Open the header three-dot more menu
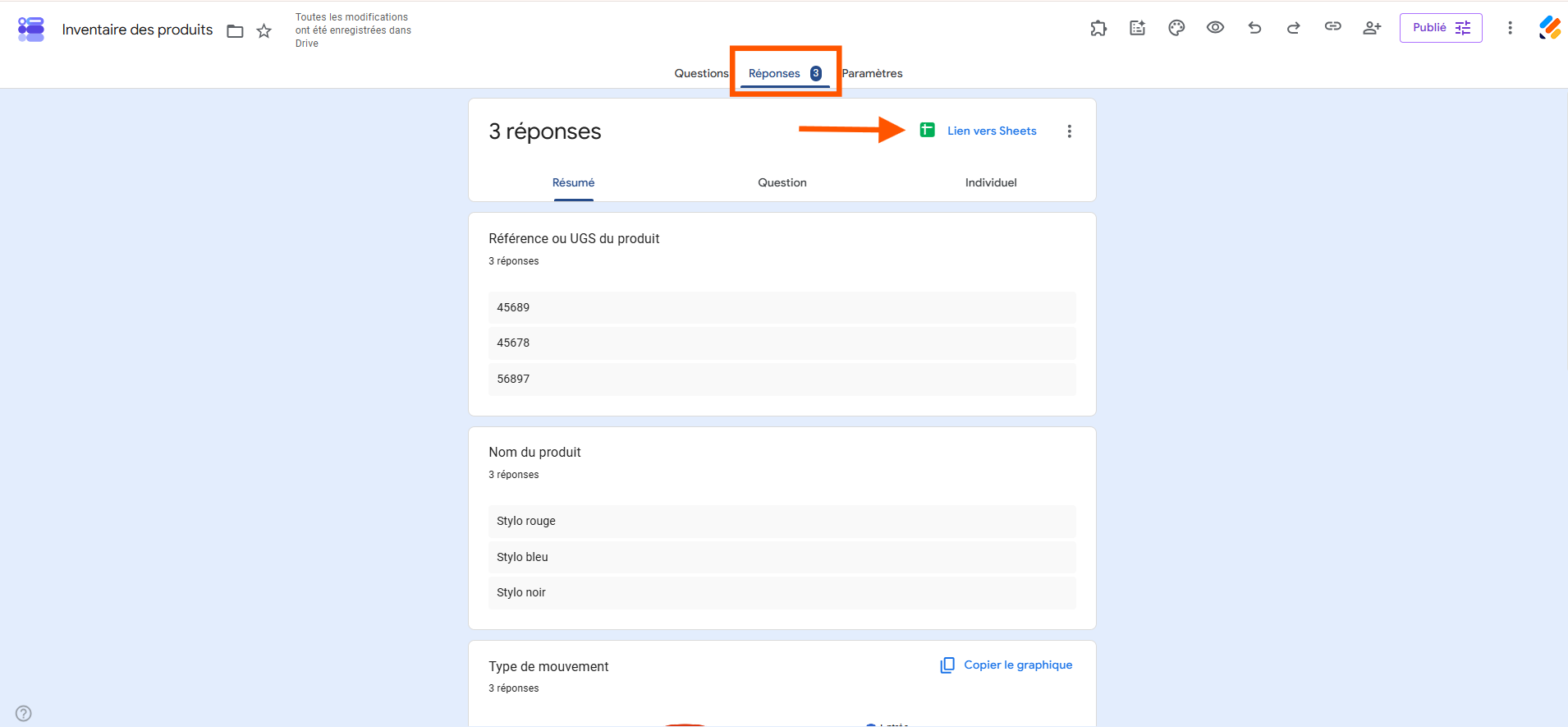The image size is (1568, 727). coord(1510,28)
